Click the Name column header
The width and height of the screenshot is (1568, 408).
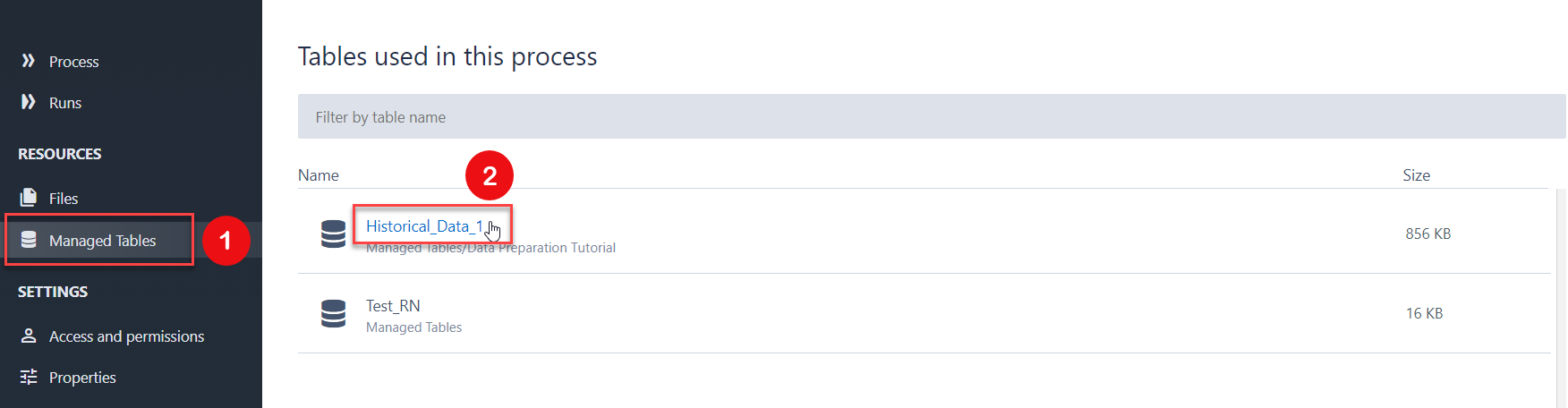click(319, 175)
